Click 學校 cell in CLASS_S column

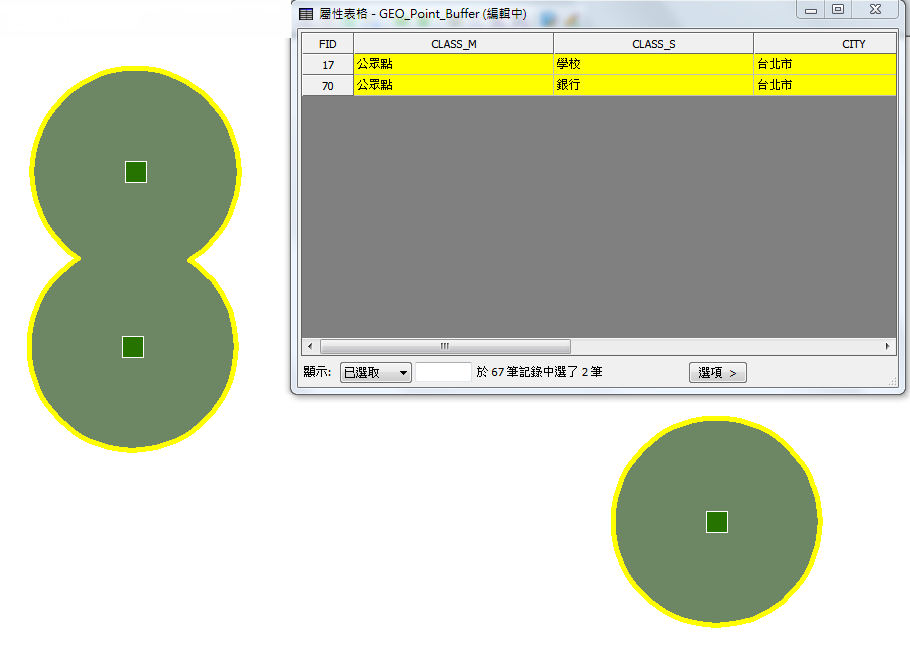click(x=653, y=64)
